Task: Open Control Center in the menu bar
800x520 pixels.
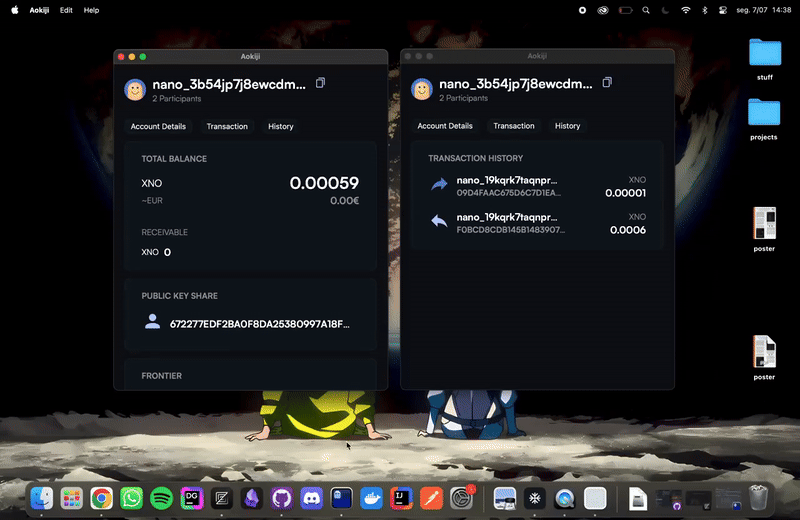Action: 723,10
